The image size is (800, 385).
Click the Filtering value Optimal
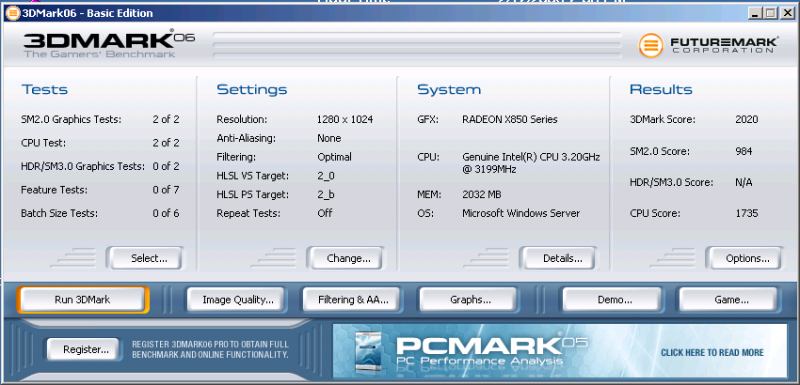(334, 157)
